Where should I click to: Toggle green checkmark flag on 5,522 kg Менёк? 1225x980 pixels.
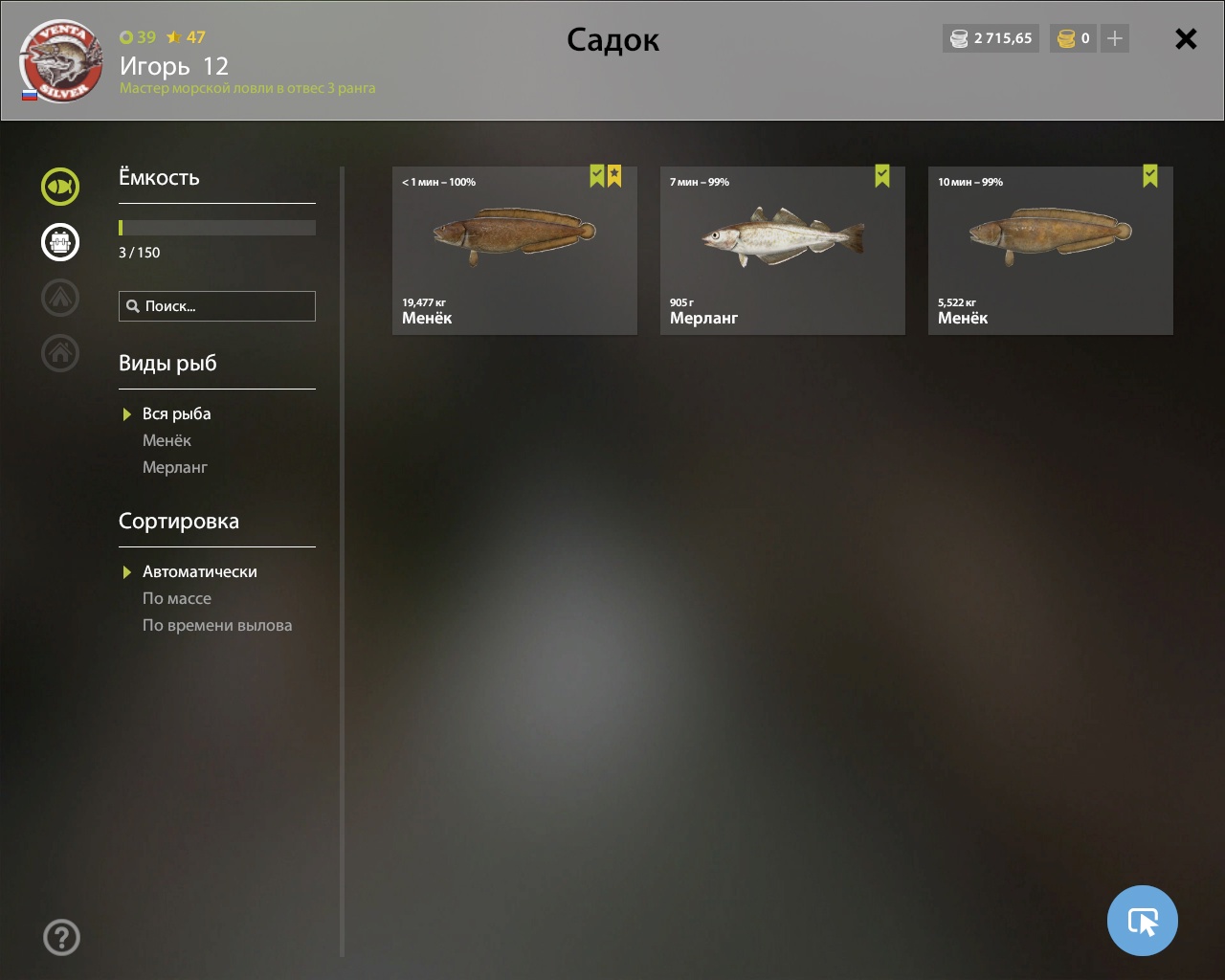tap(1150, 176)
